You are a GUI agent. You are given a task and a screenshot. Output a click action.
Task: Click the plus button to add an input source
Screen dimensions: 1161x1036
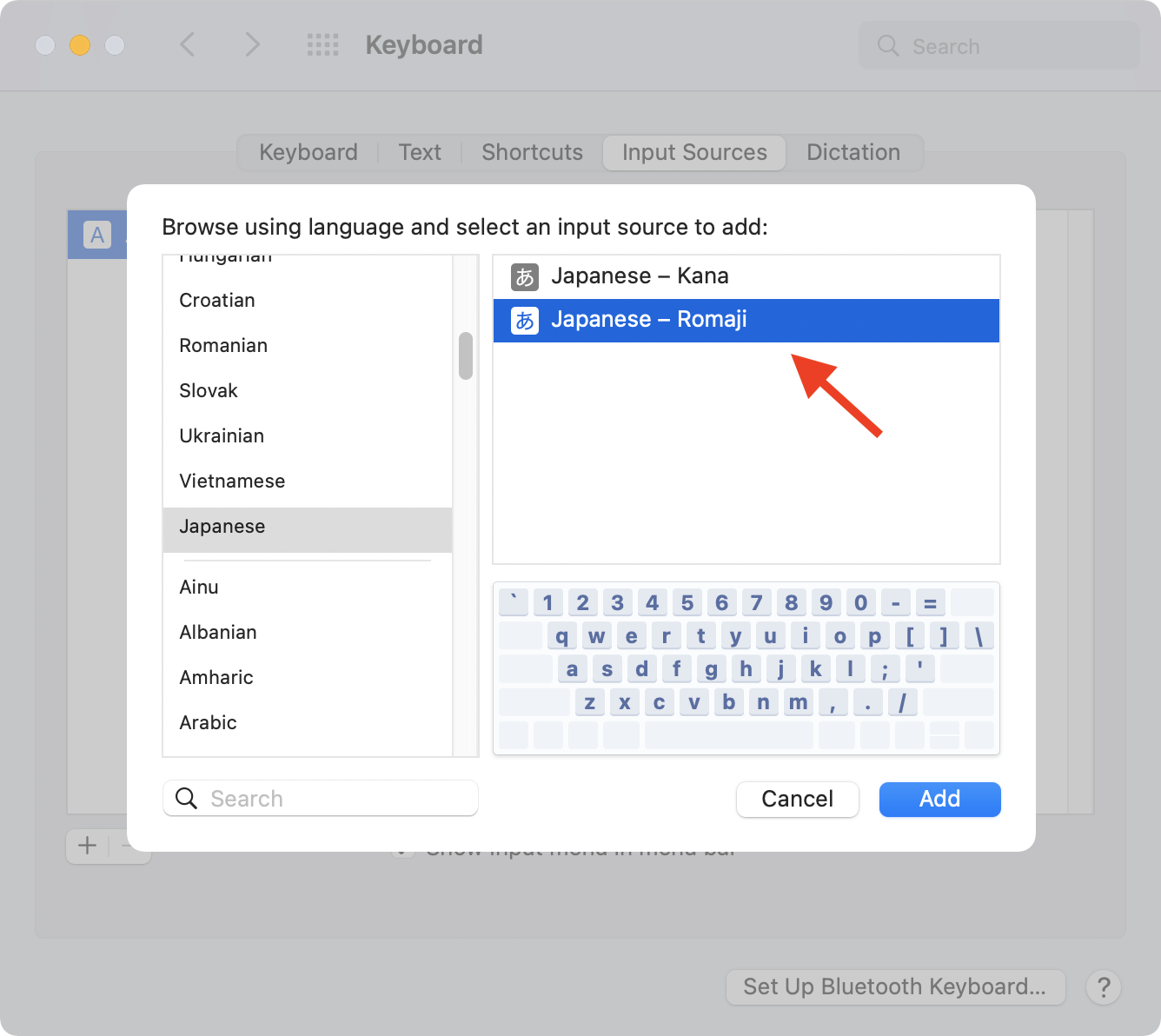(x=86, y=846)
